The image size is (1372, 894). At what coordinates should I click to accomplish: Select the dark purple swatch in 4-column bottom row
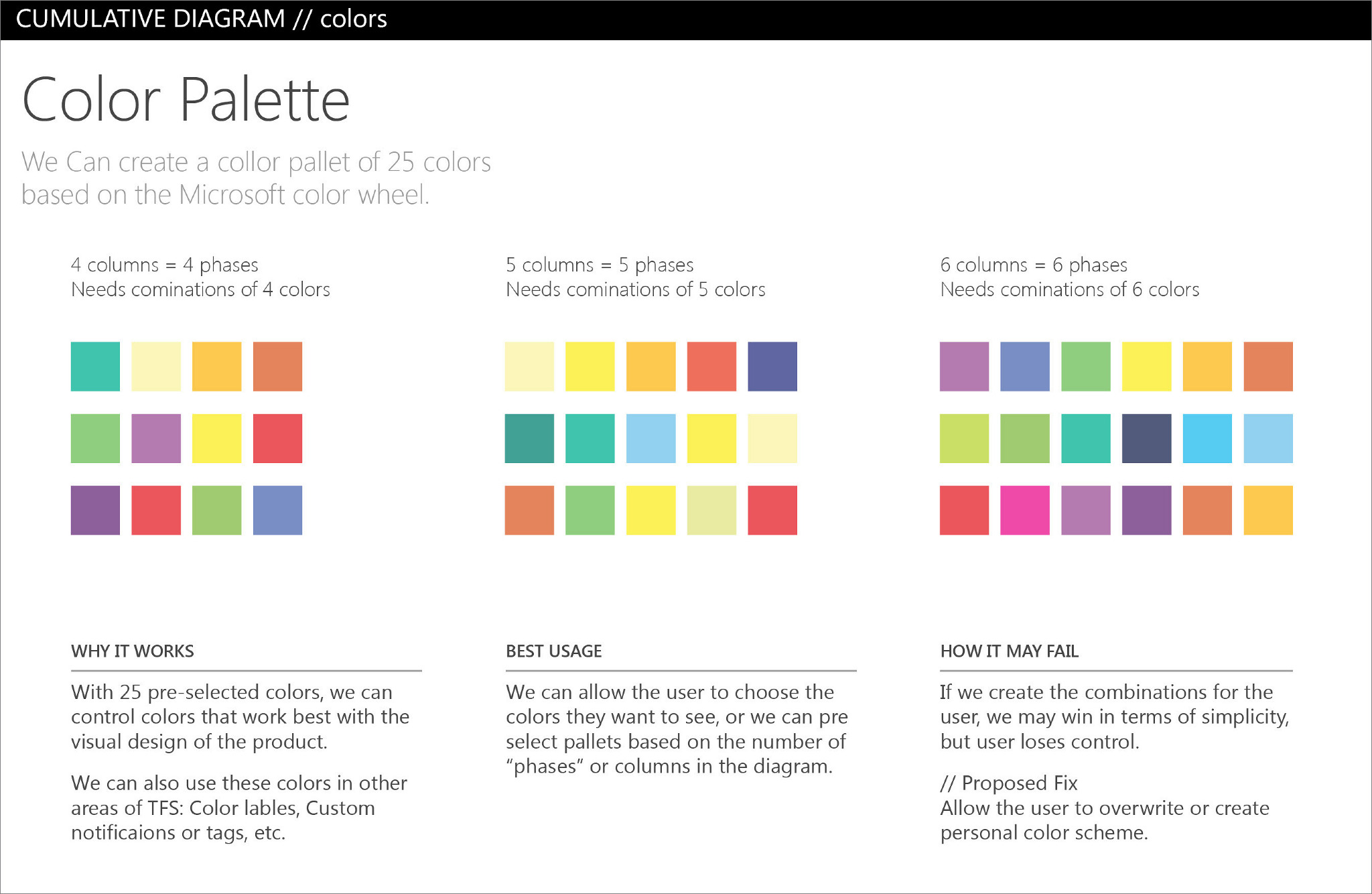[x=95, y=510]
